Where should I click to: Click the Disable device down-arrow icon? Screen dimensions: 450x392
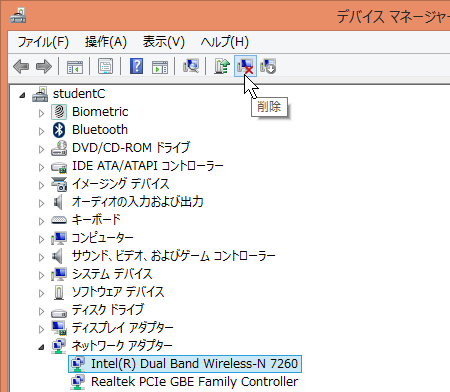pos(268,66)
